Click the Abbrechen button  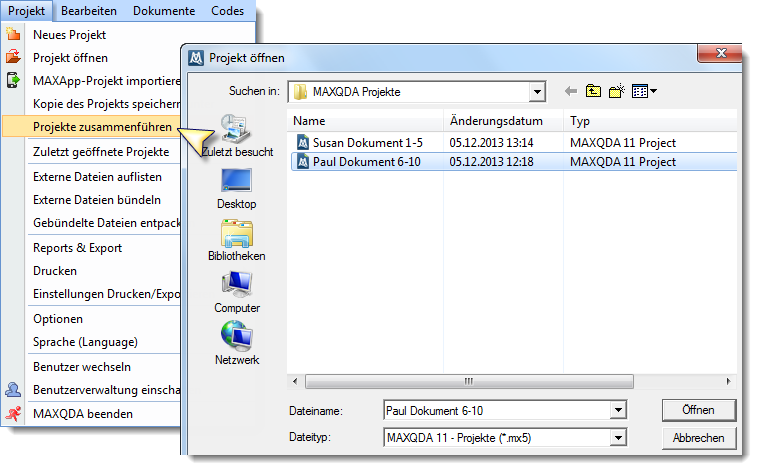(x=698, y=438)
